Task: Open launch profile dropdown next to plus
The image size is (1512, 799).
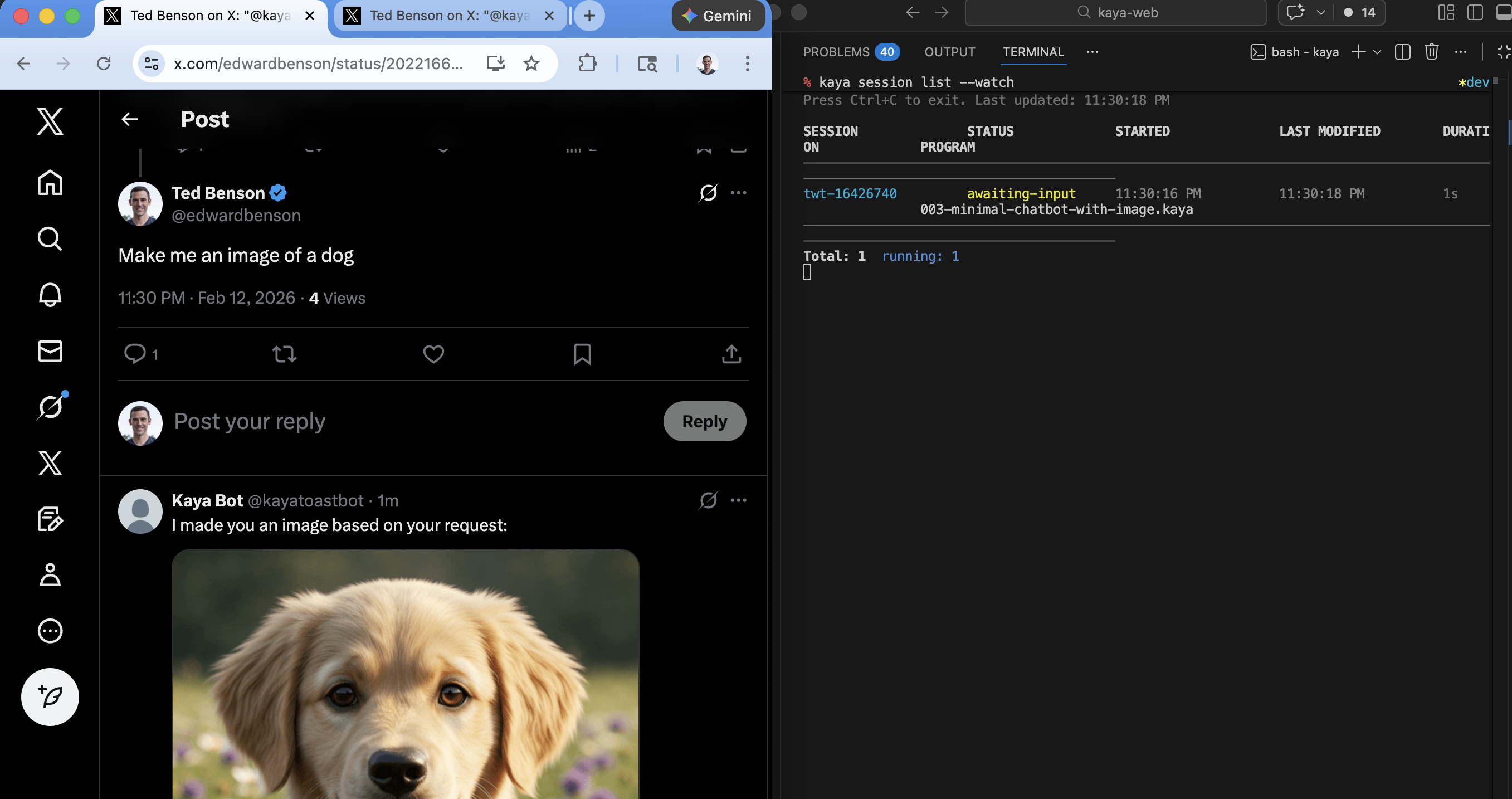Action: [x=1377, y=52]
